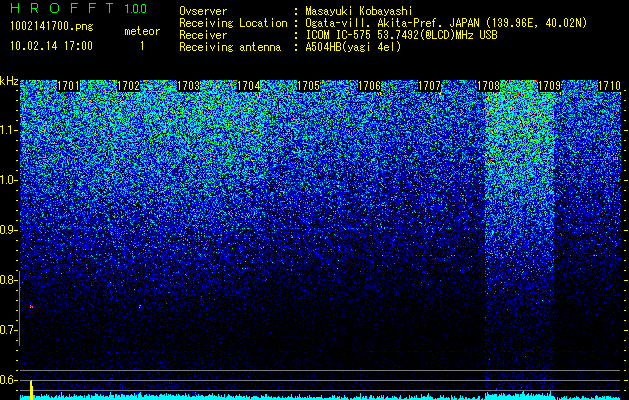Click the 1704 time marker
Image resolution: width=629 pixels, height=400 pixels.
coord(249,86)
